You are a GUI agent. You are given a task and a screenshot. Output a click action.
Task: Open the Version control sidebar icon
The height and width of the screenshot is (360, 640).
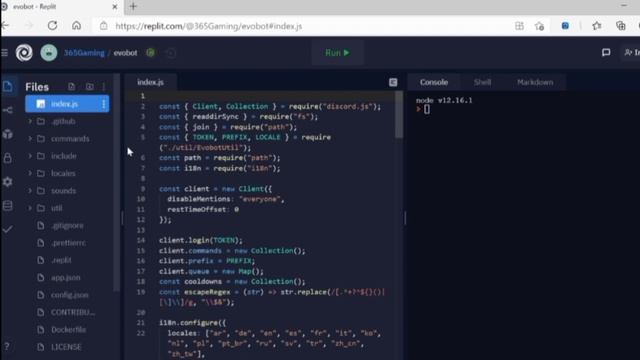click(x=7, y=110)
